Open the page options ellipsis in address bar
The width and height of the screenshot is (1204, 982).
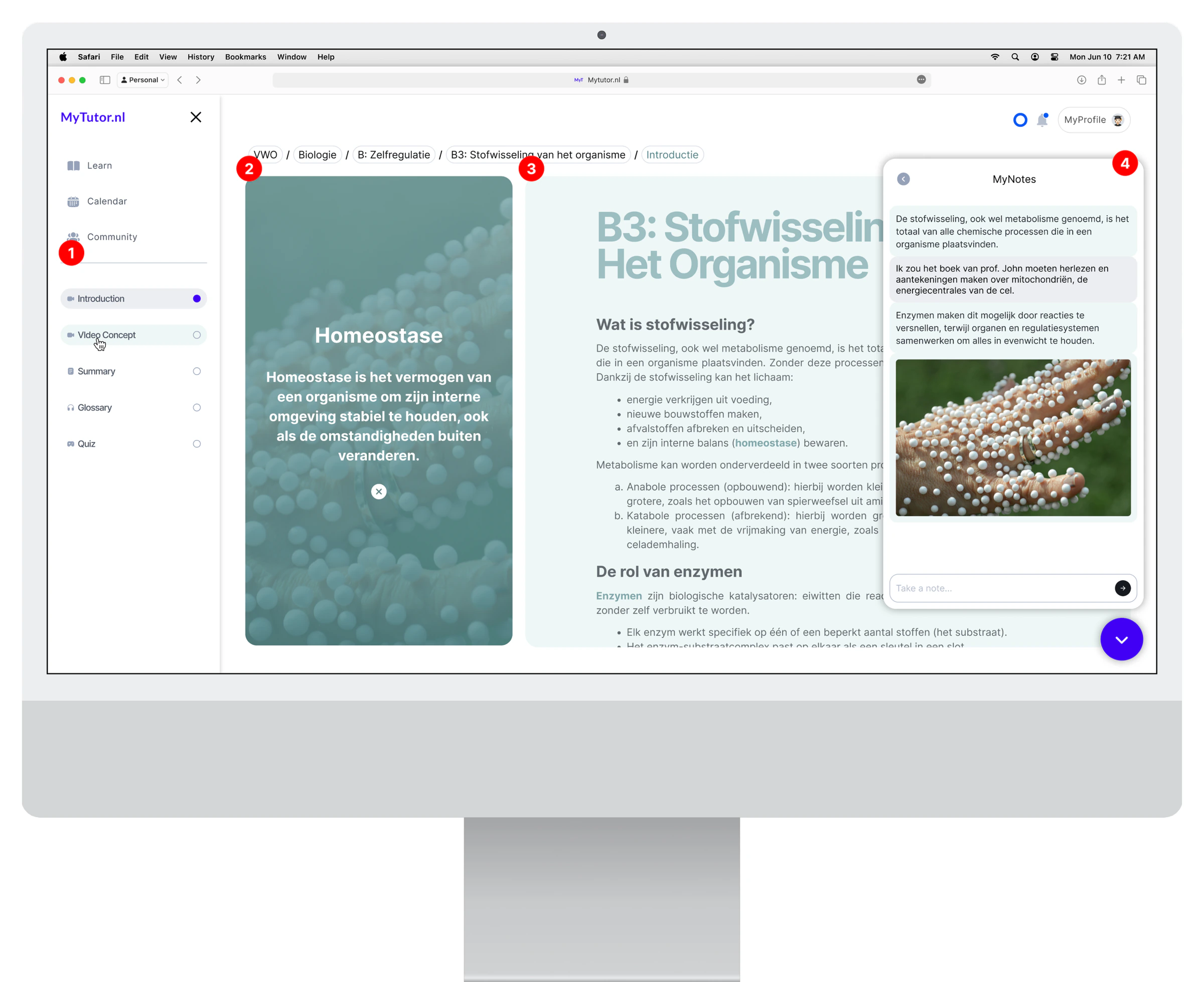[x=921, y=80]
